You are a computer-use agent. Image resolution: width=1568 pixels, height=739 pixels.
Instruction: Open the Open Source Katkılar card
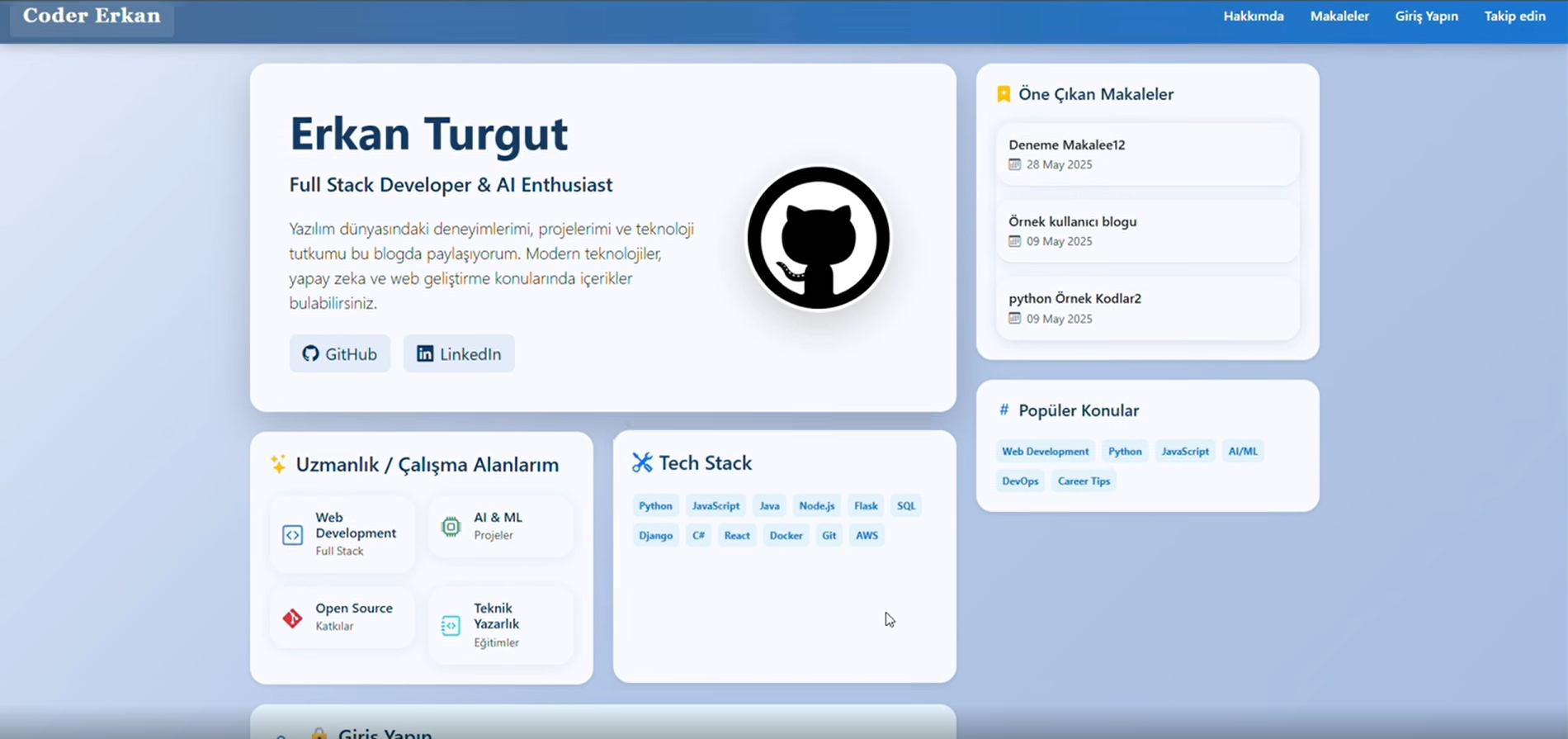(x=342, y=618)
